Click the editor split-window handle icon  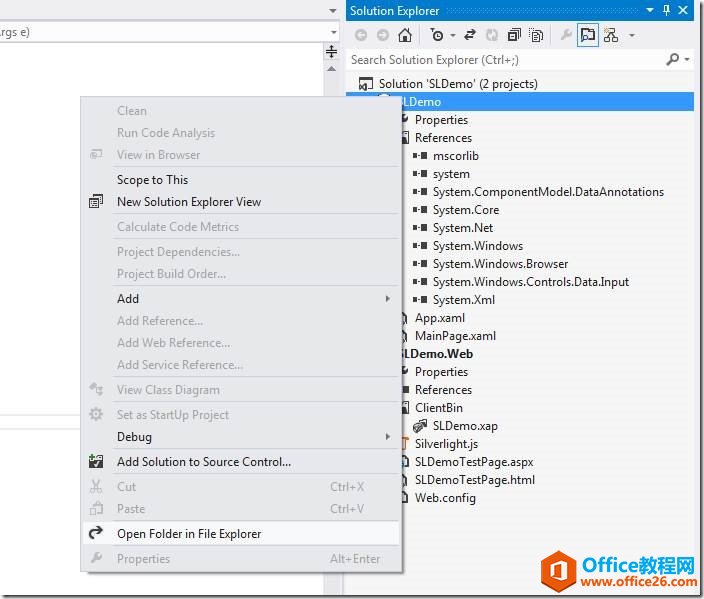pyautogui.click(x=331, y=52)
